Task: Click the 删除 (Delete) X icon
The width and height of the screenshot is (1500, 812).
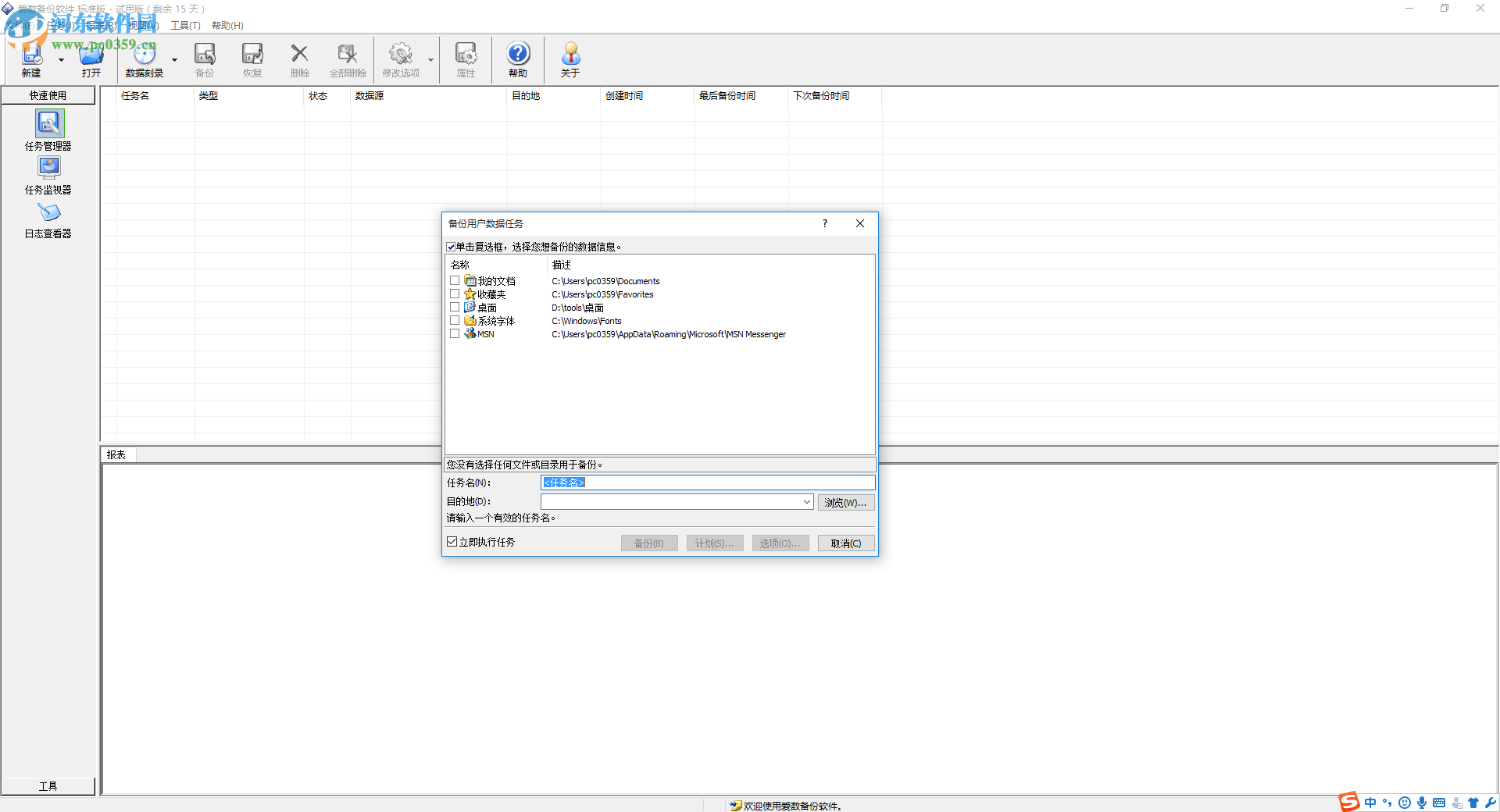Action: [x=299, y=54]
